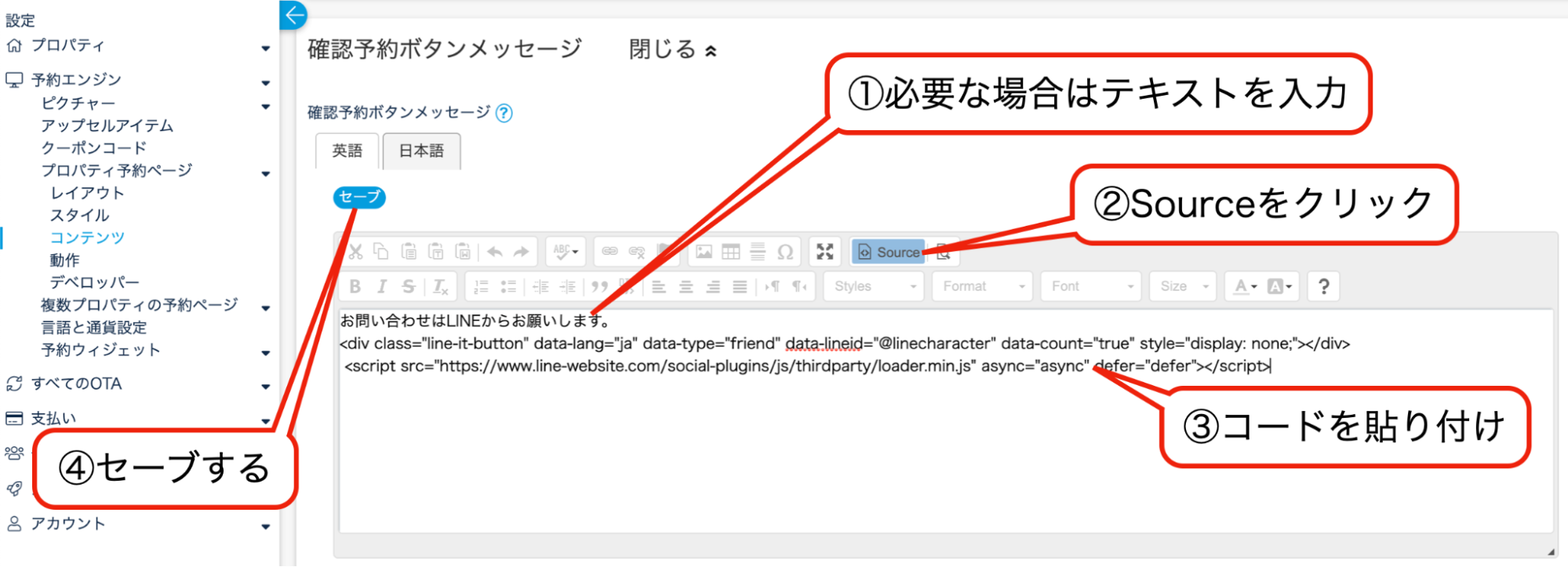Open クーポンコード in the sidebar
Screen dimensions: 1568x567
[94, 147]
